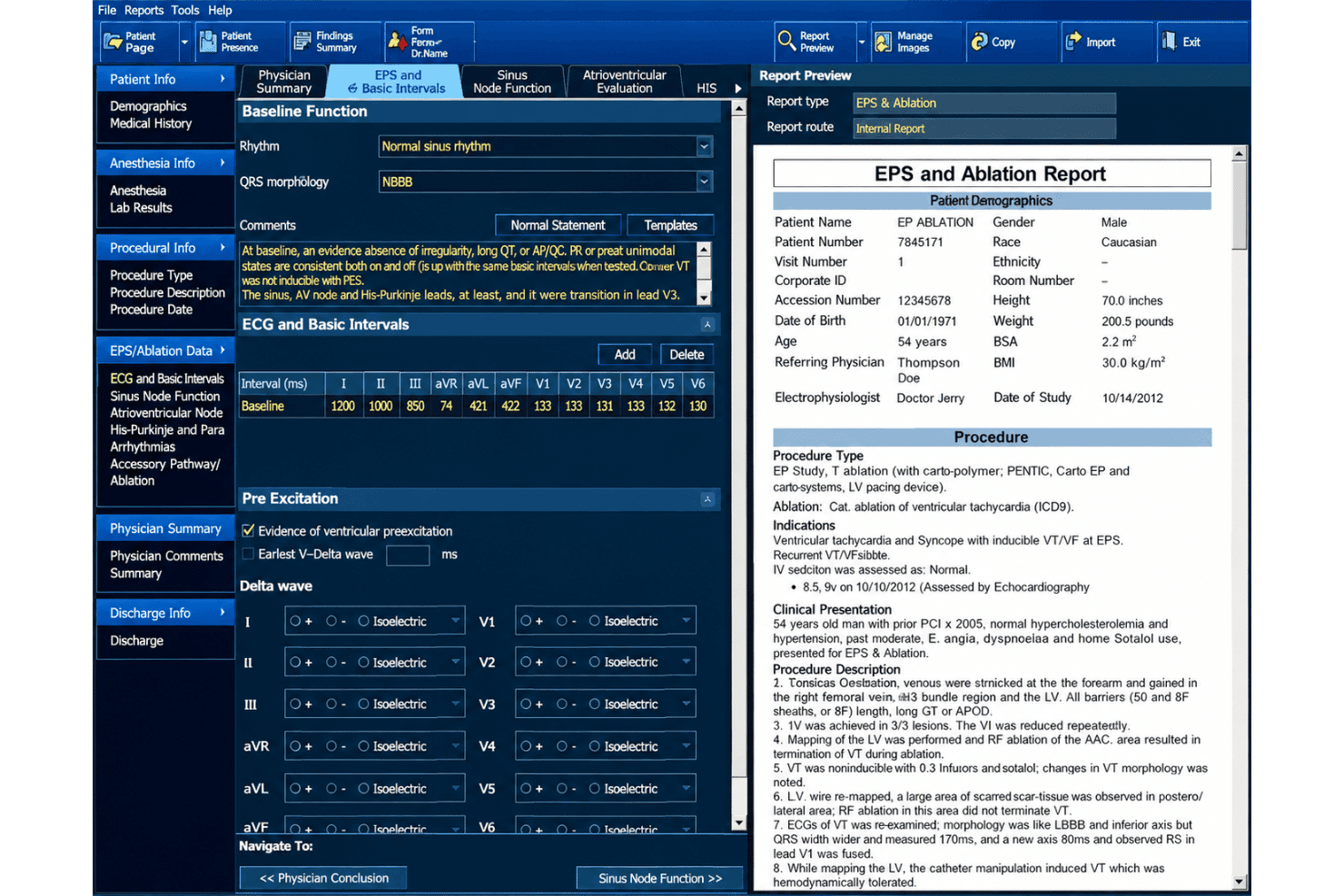1344x896 pixels.
Task: Select positive delta wave for aVR
Action: coord(295,746)
